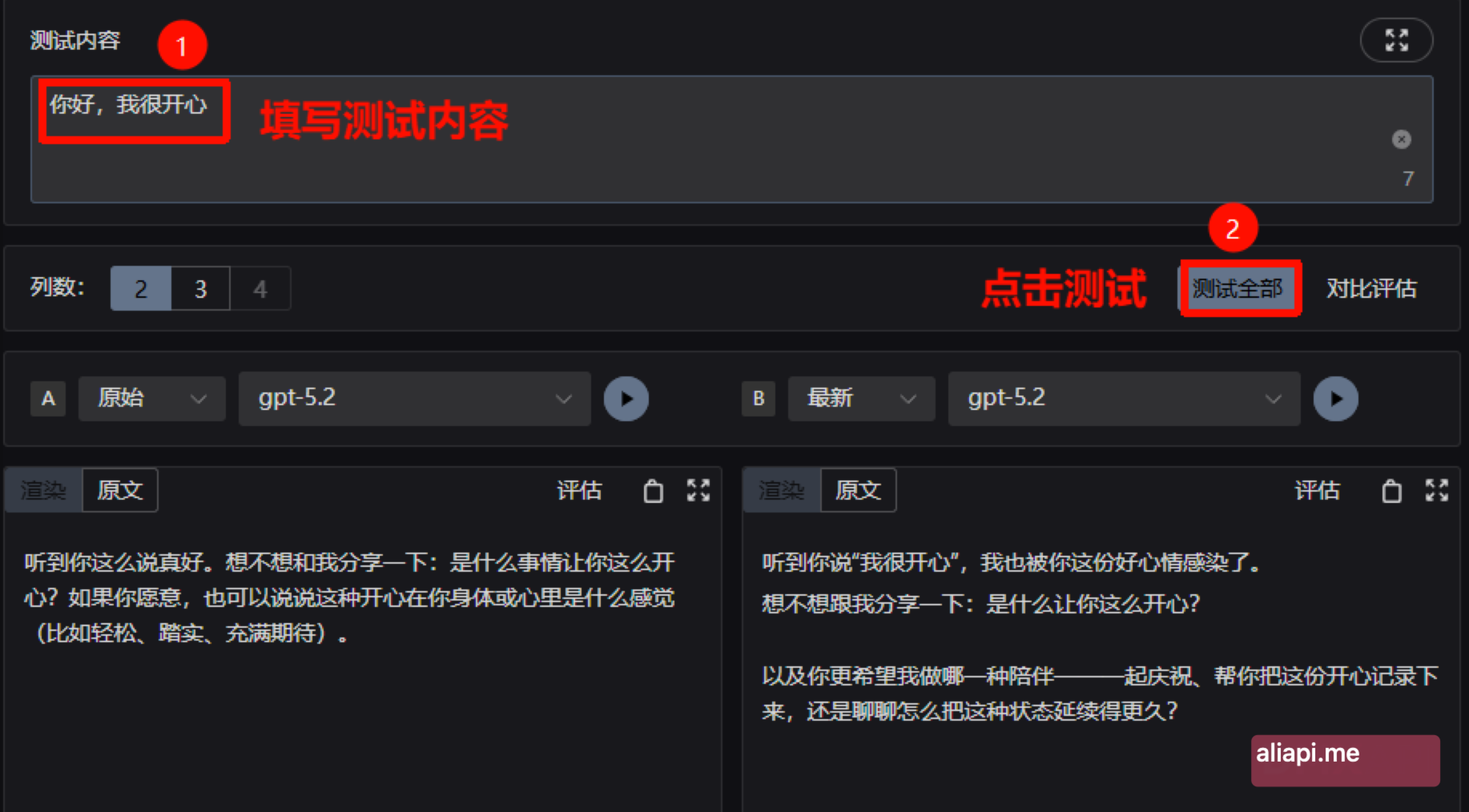Viewport: 1469px width, 812px height.
Task: Expand panel B result to fullscreen
Action: pos(1437,490)
